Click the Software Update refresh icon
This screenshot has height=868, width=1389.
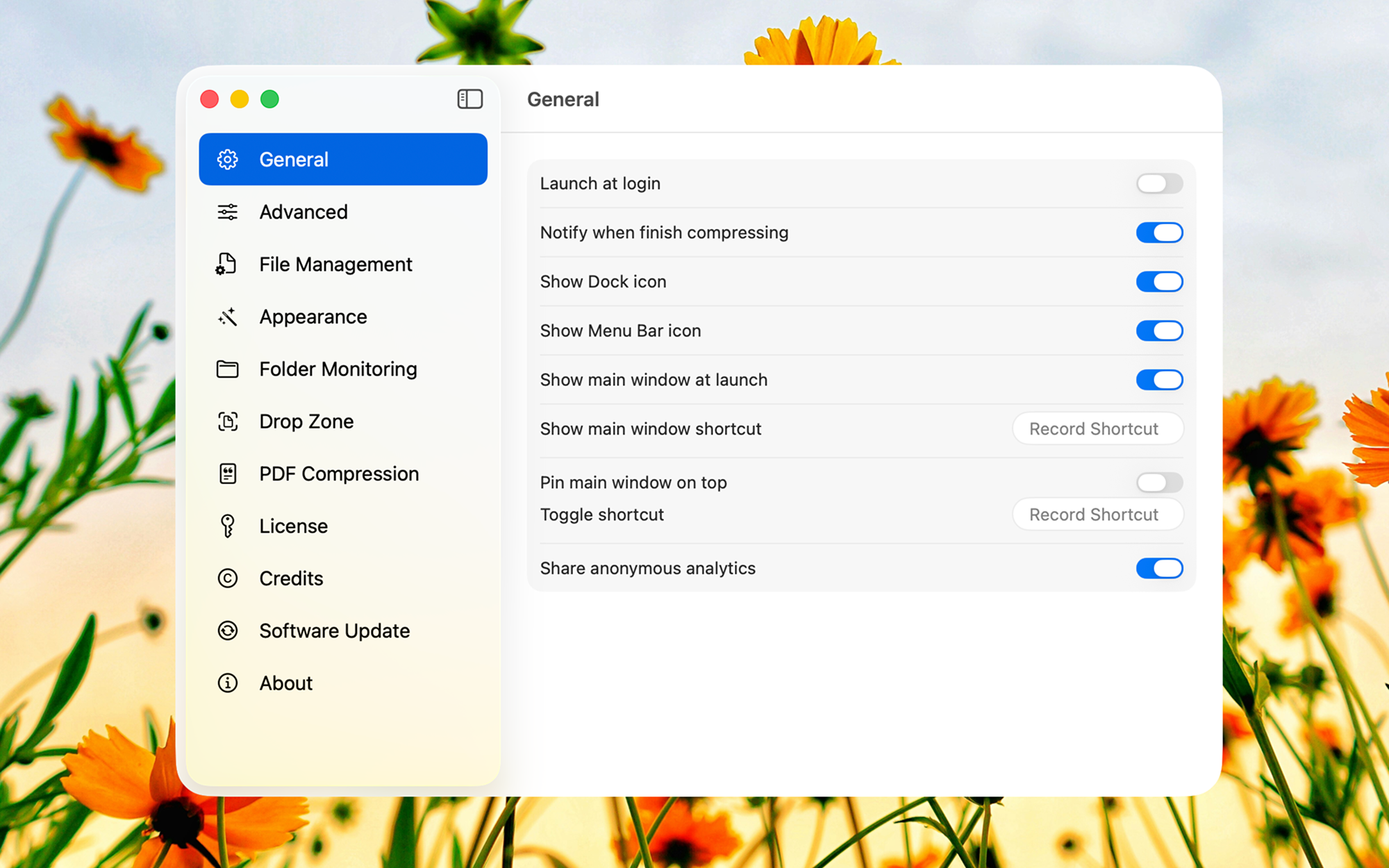[227, 631]
